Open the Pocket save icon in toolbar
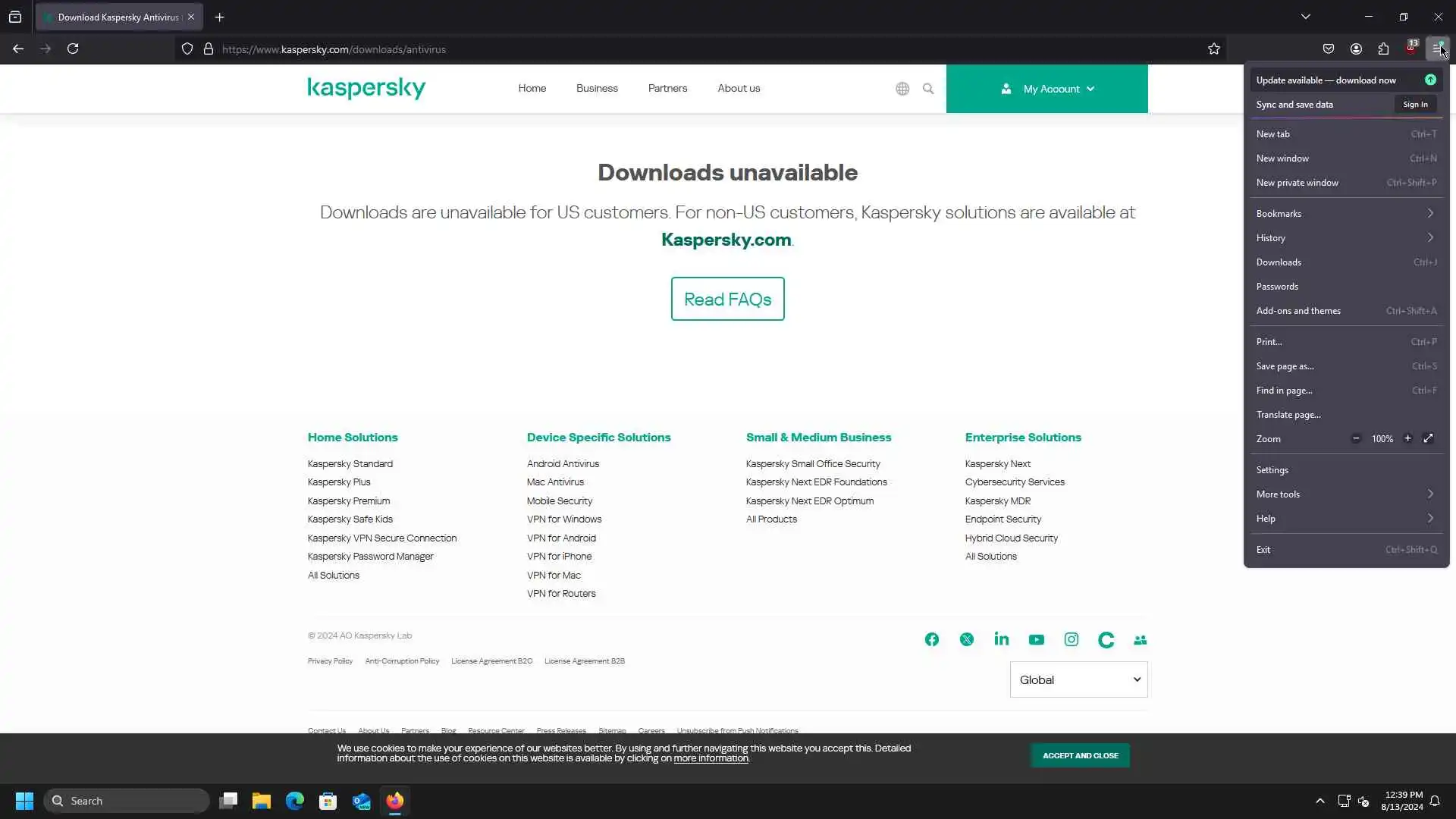This screenshot has height=819, width=1456. click(x=1329, y=49)
